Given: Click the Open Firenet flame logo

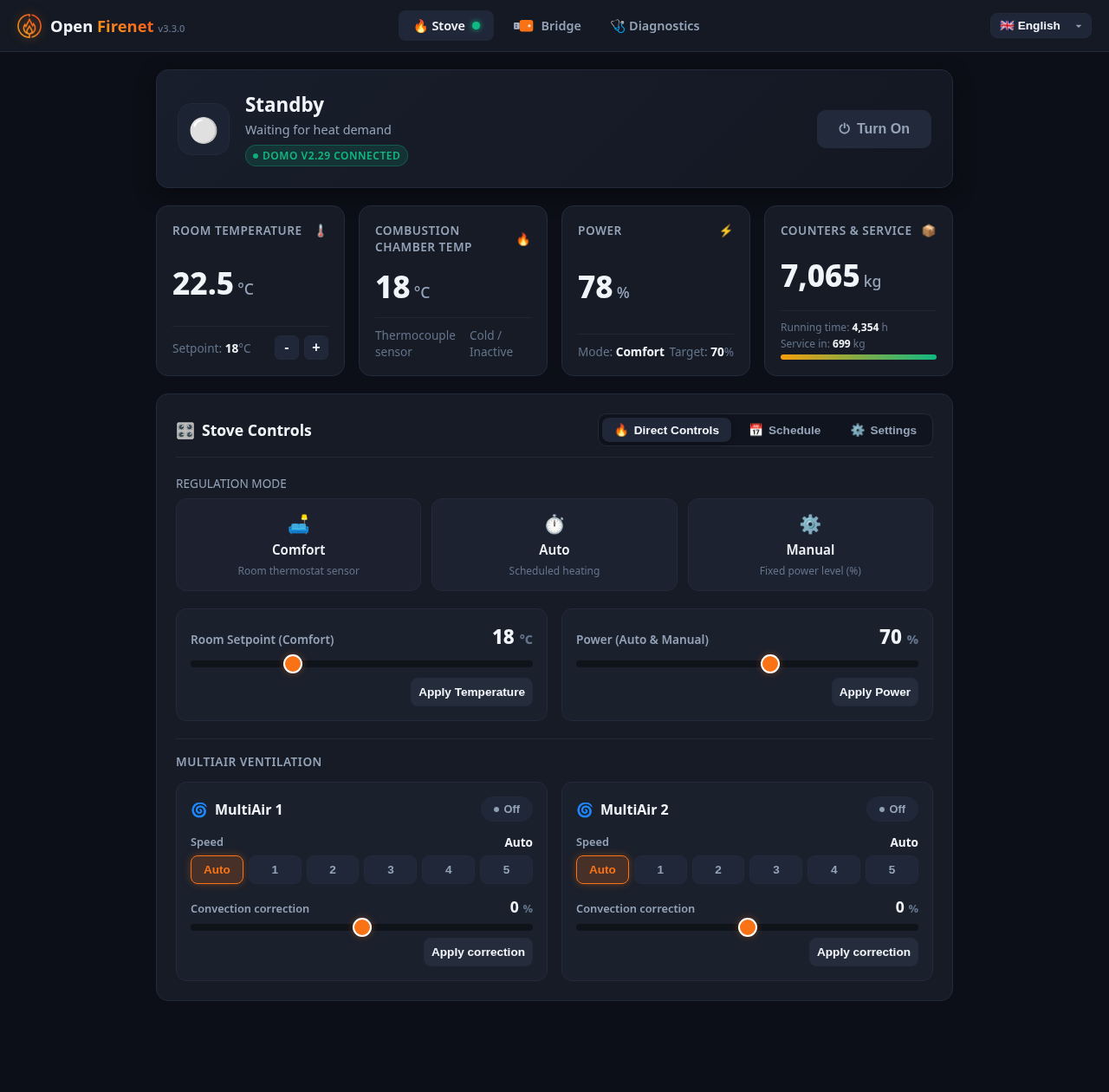Looking at the screenshot, I should pos(29,26).
